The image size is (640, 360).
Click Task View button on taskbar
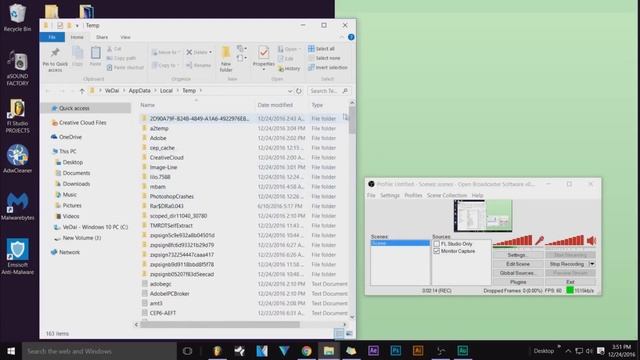pyautogui.click(x=187, y=351)
